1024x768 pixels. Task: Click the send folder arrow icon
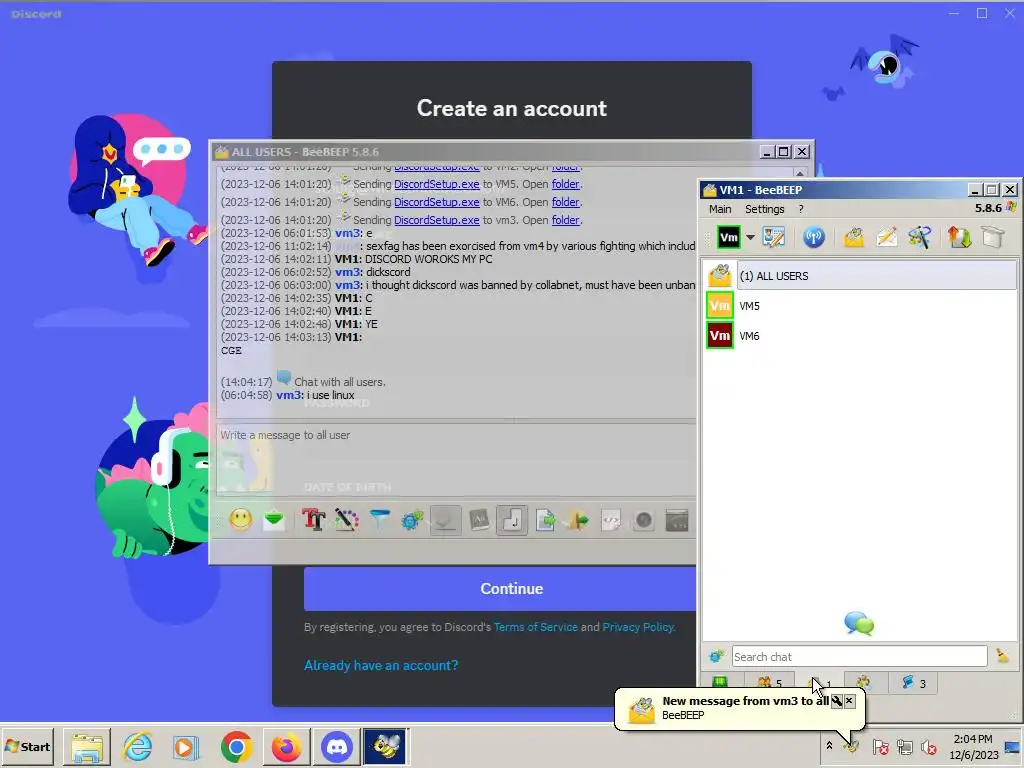pos(578,520)
